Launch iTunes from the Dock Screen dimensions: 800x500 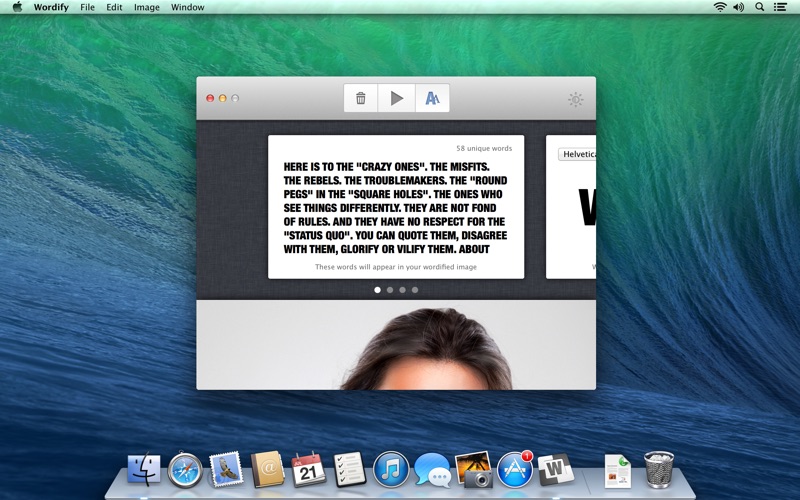(391, 469)
